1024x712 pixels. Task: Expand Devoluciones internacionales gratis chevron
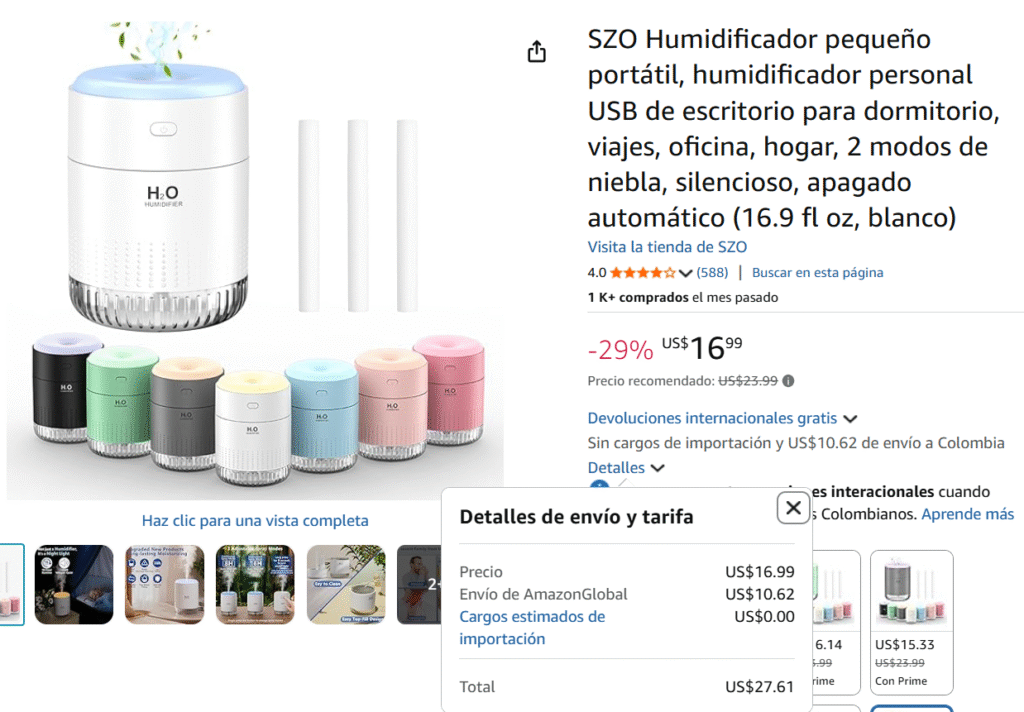coord(850,419)
